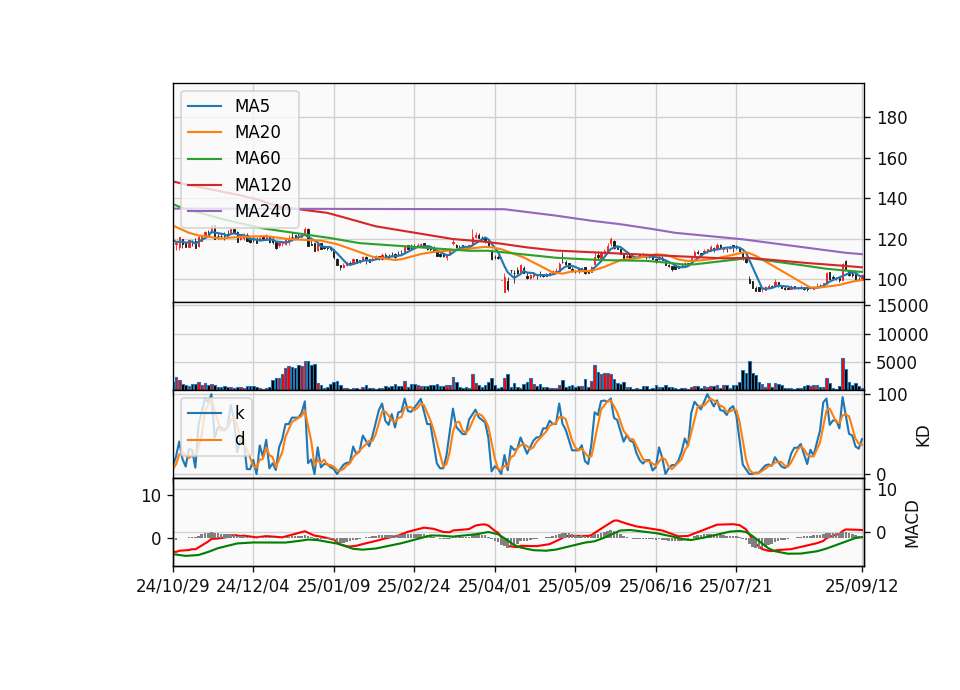The width and height of the screenshot is (960, 690).
Task: Click the 120 price axis label
Action: tap(892, 240)
